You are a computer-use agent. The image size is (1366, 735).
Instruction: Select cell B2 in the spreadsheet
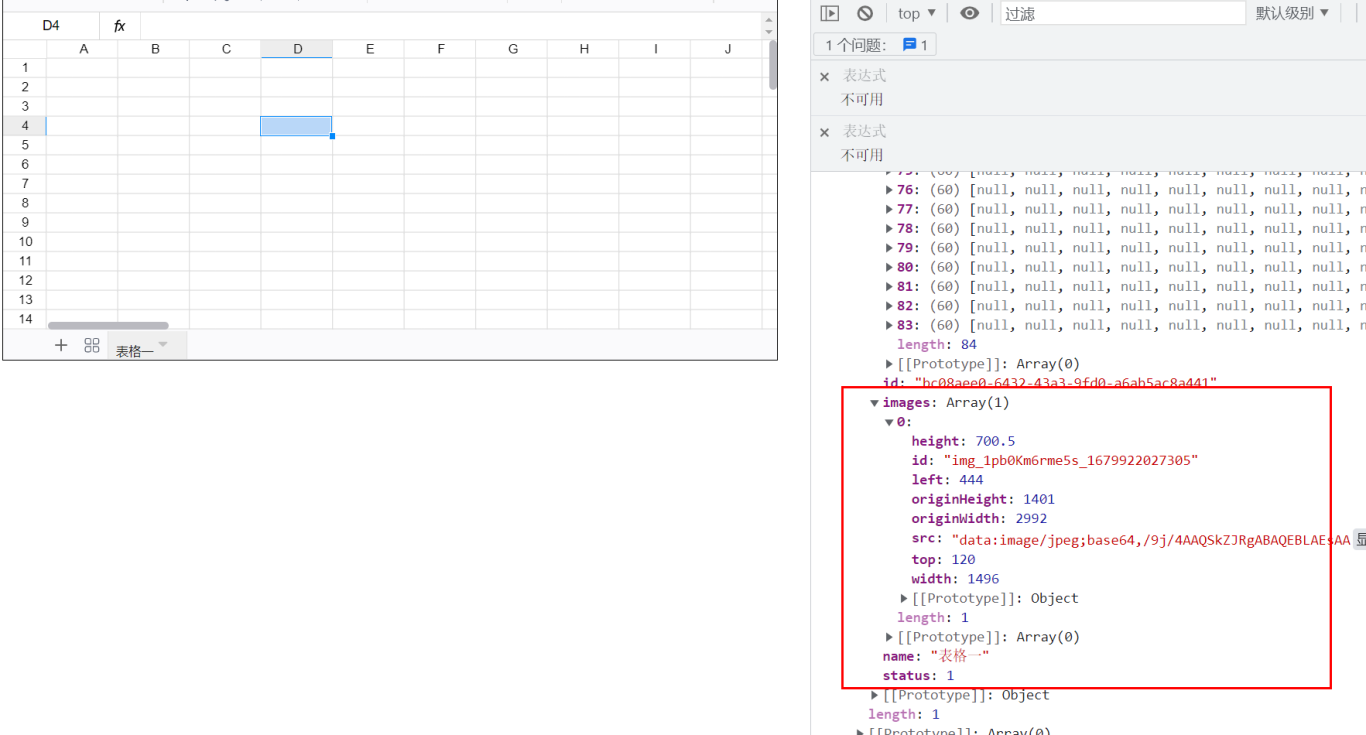154,86
